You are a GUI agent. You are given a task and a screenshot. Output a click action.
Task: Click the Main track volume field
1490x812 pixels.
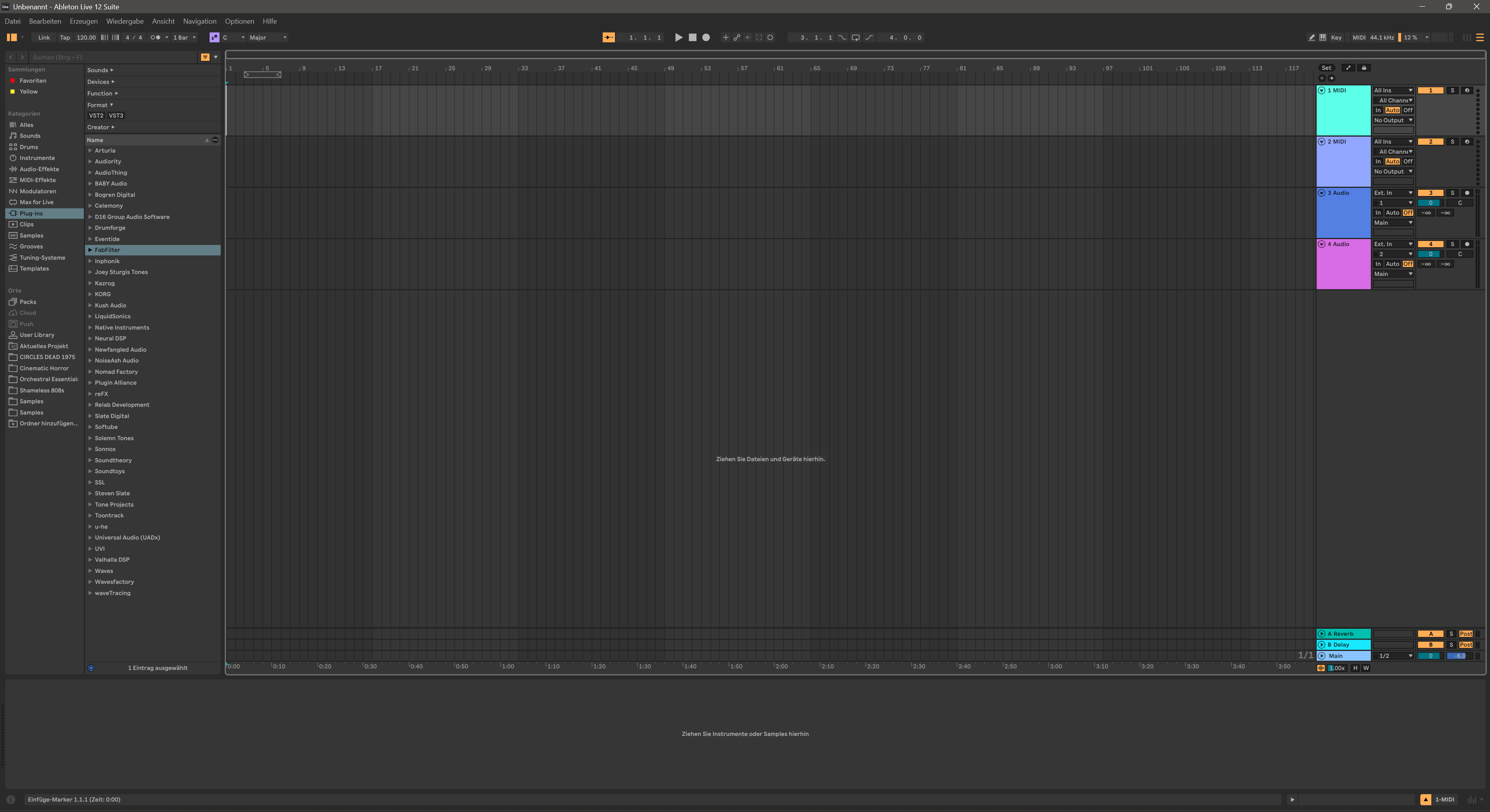(1431, 656)
